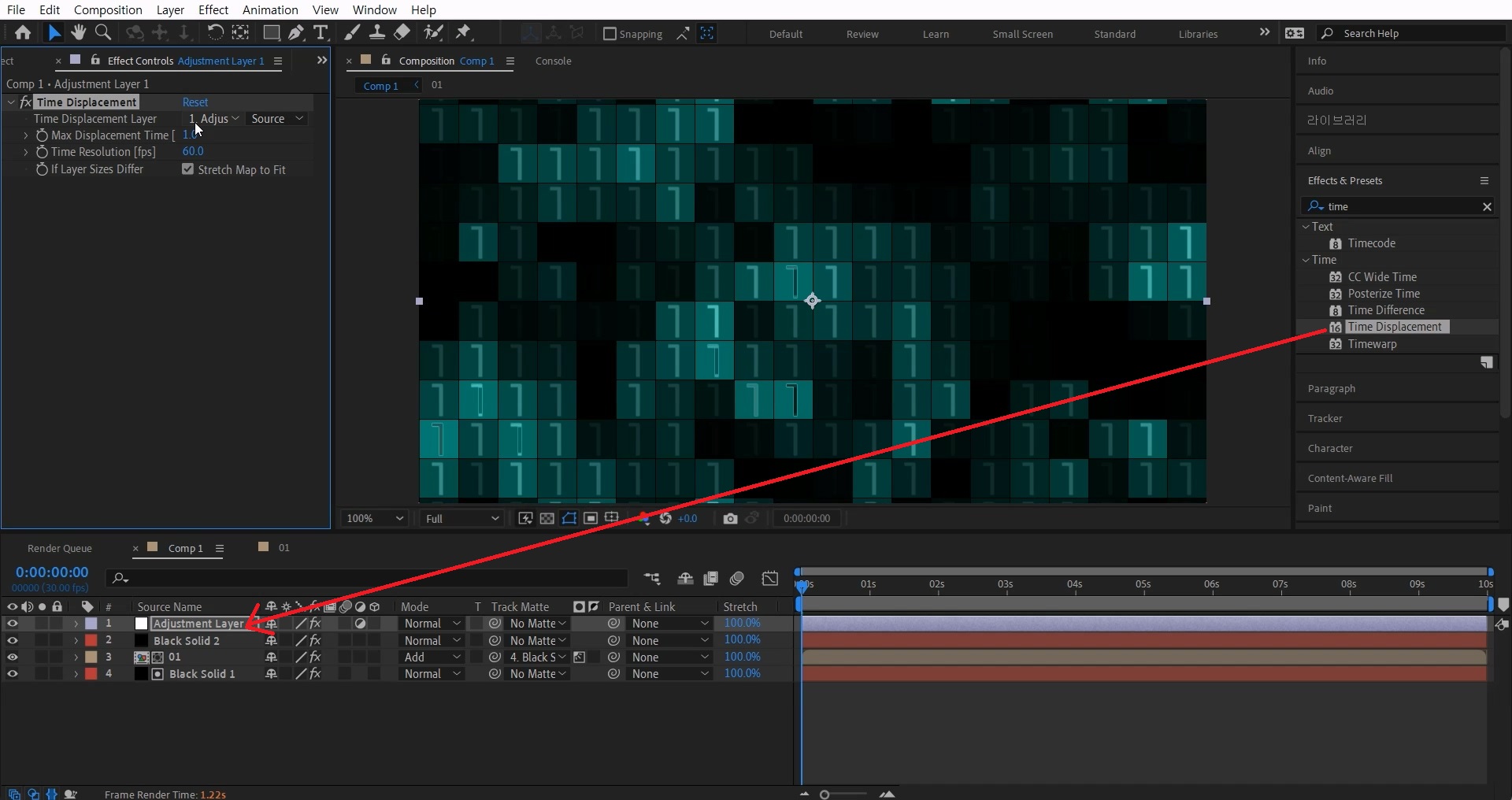Expand Max Displacement Time property

[26, 135]
